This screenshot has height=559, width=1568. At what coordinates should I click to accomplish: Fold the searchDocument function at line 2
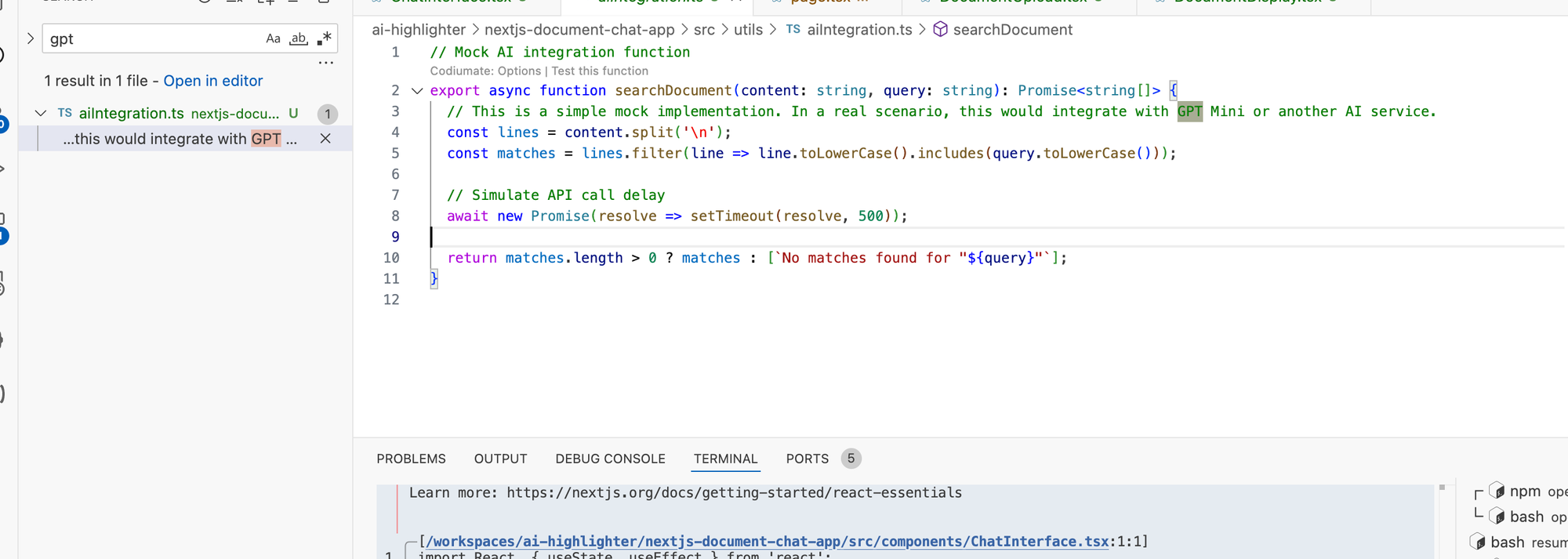(x=417, y=91)
